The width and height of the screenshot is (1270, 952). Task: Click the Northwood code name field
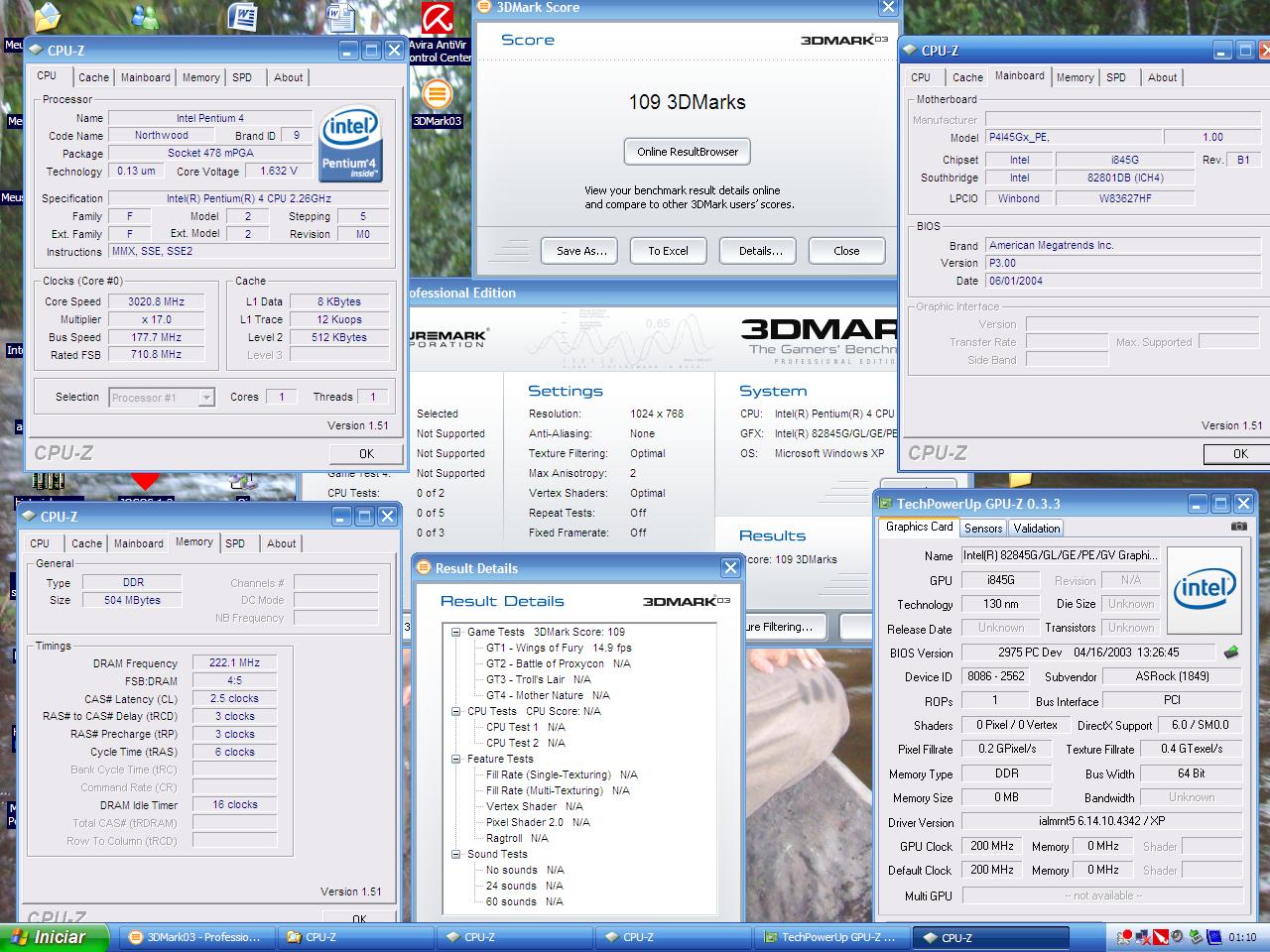point(161,135)
